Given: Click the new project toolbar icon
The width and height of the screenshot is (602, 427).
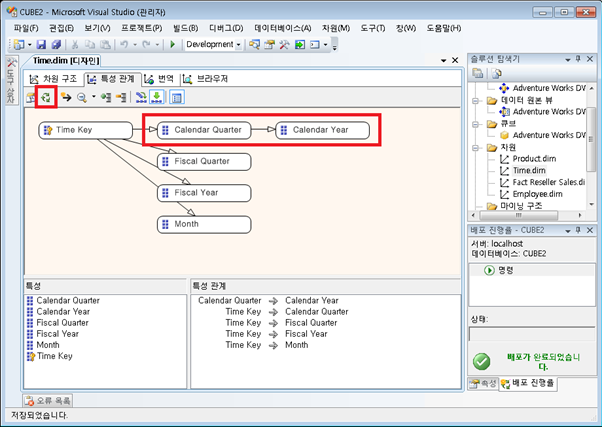Looking at the screenshot, I should (19, 45).
